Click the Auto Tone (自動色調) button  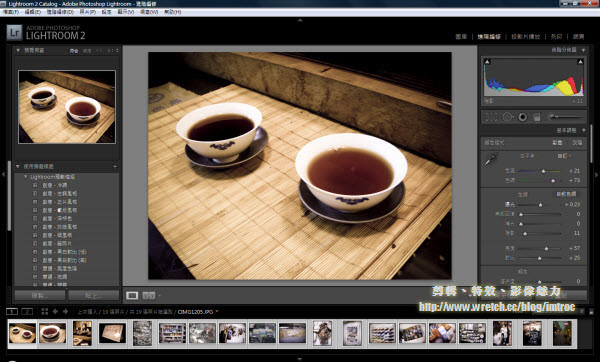pyautogui.click(x=566, y=194)
